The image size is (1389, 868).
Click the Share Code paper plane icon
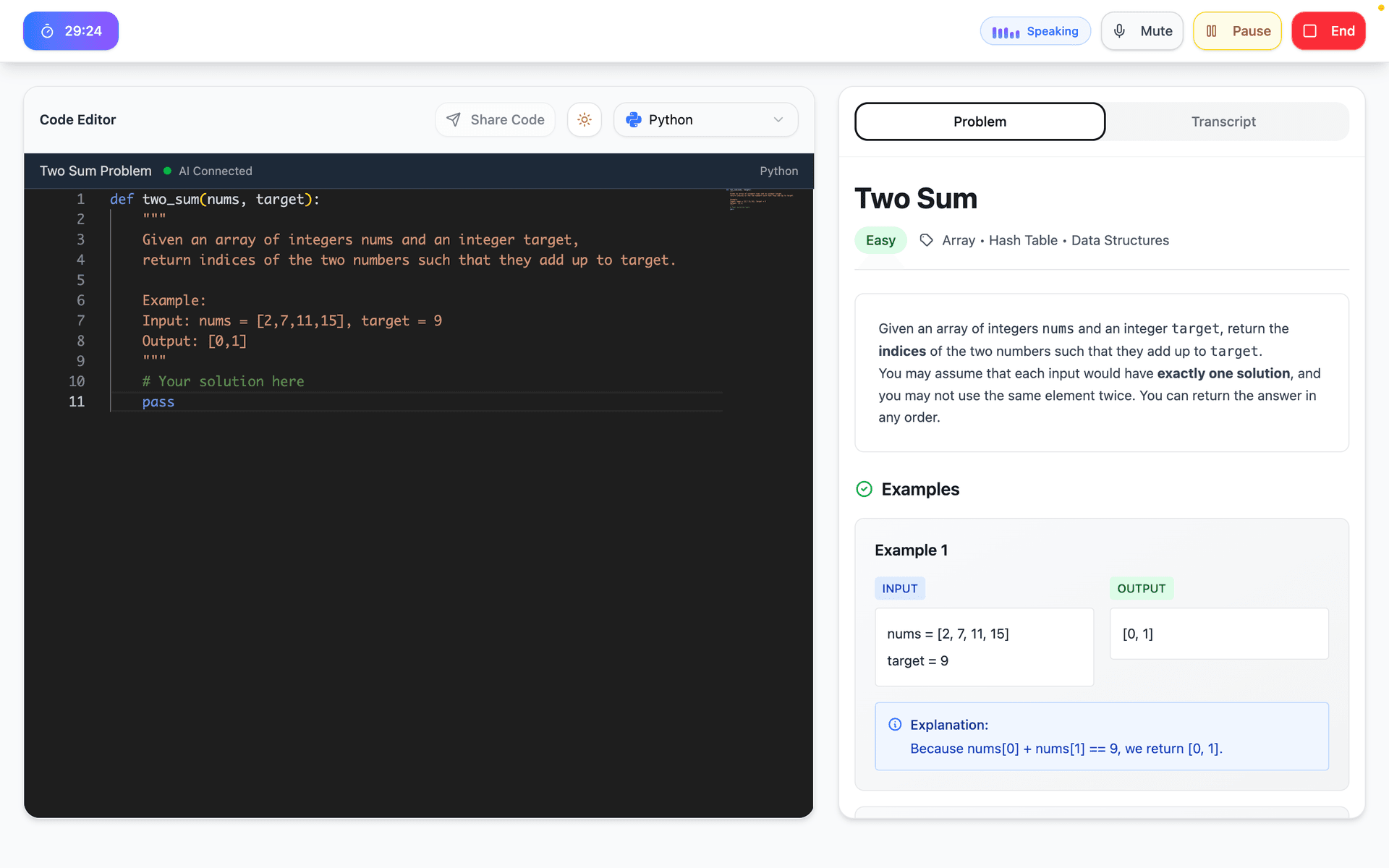454,119
